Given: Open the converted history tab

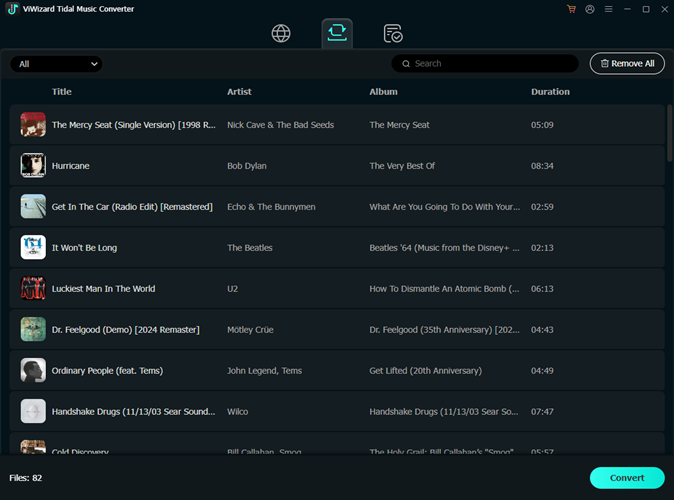Looking at the screenshot, I should (x=393, y=34).
